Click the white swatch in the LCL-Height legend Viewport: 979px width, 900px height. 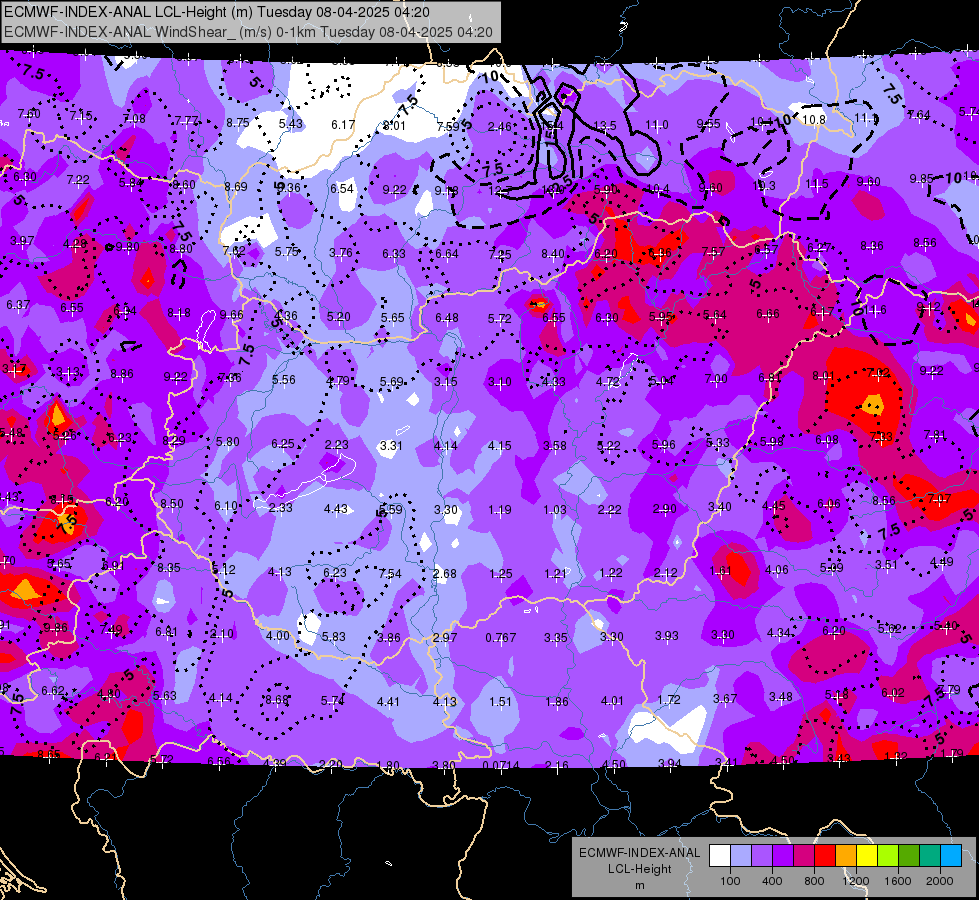720,856
